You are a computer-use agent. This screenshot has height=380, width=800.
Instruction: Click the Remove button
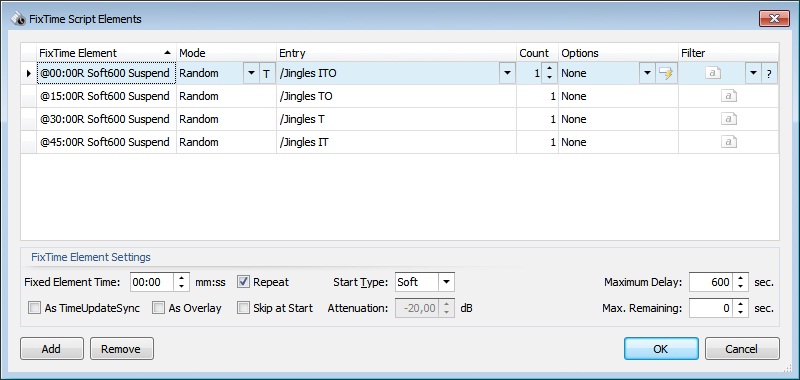click(121, 349)
